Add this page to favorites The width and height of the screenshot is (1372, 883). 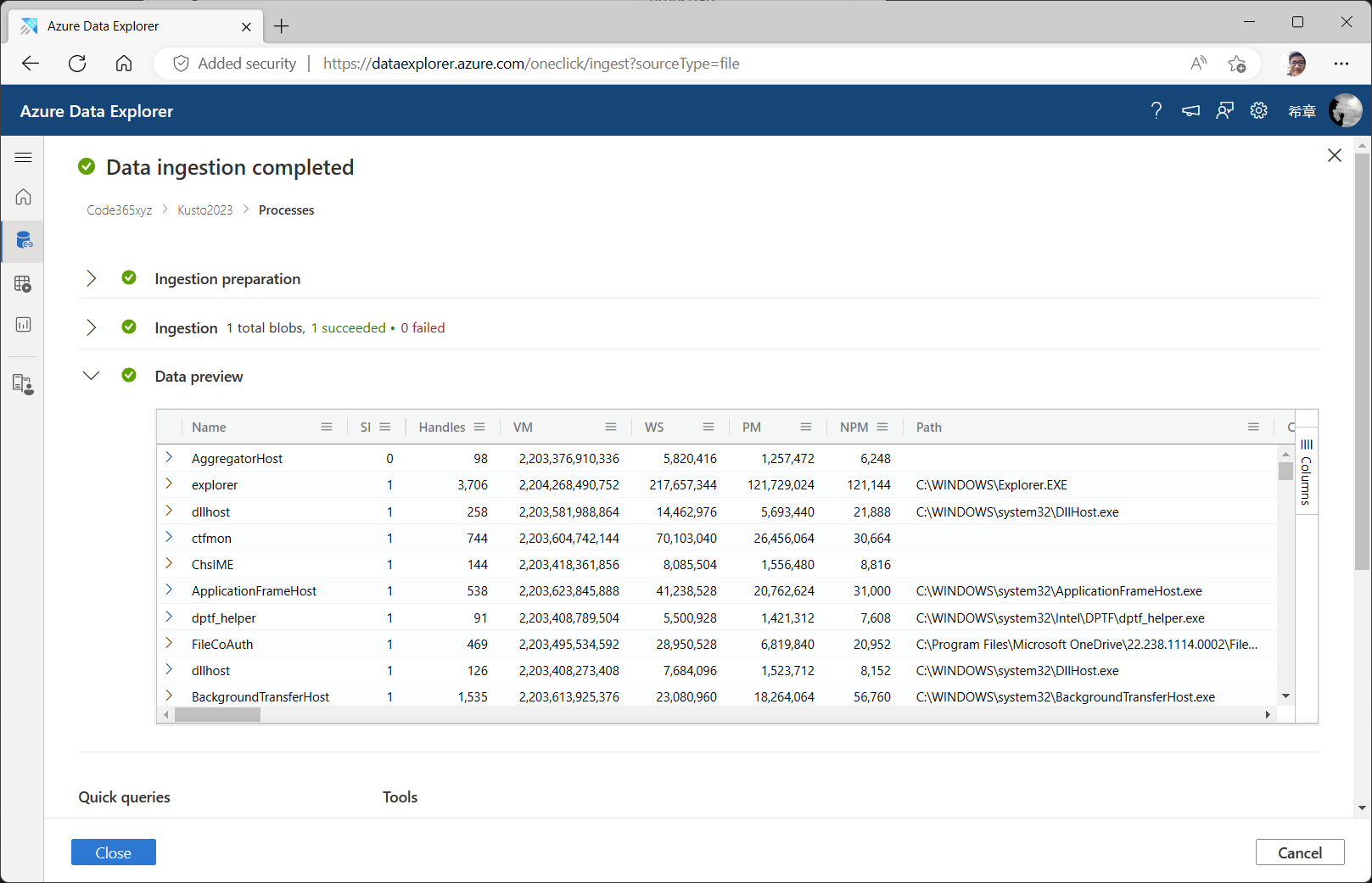tap(1237, 64)
